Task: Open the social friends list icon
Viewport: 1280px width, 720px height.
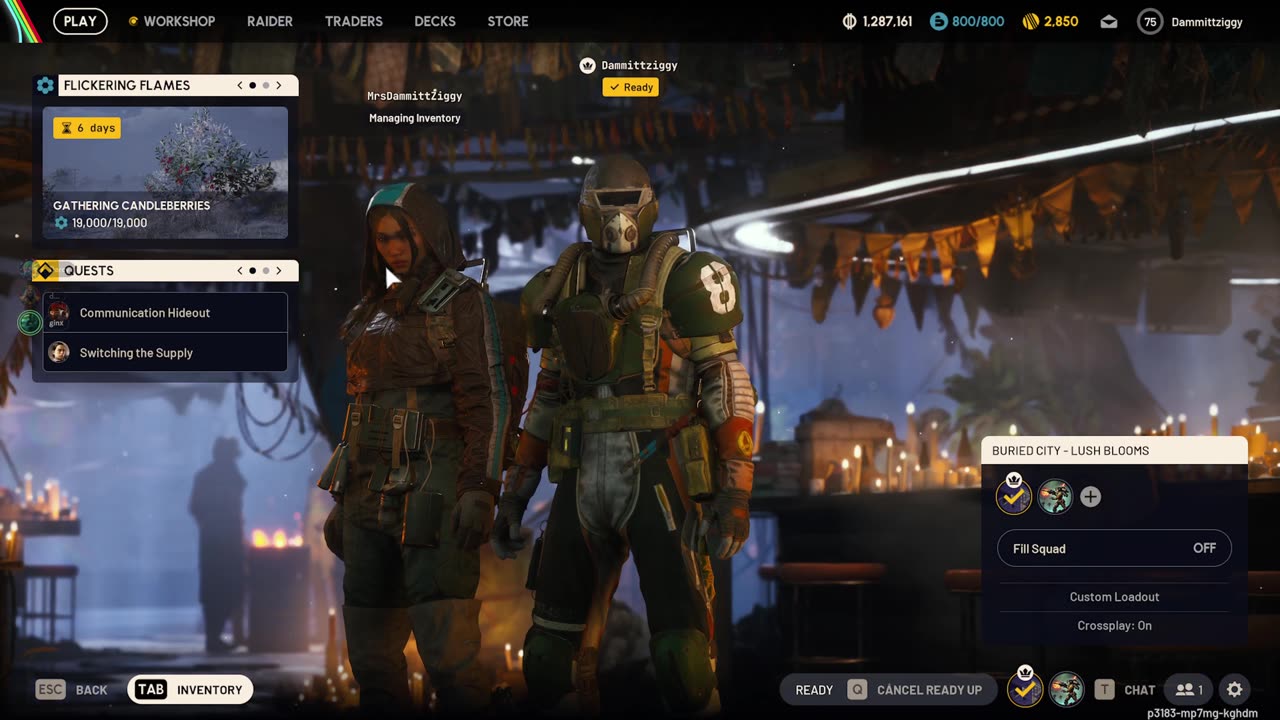Action: click(1189, 690)
